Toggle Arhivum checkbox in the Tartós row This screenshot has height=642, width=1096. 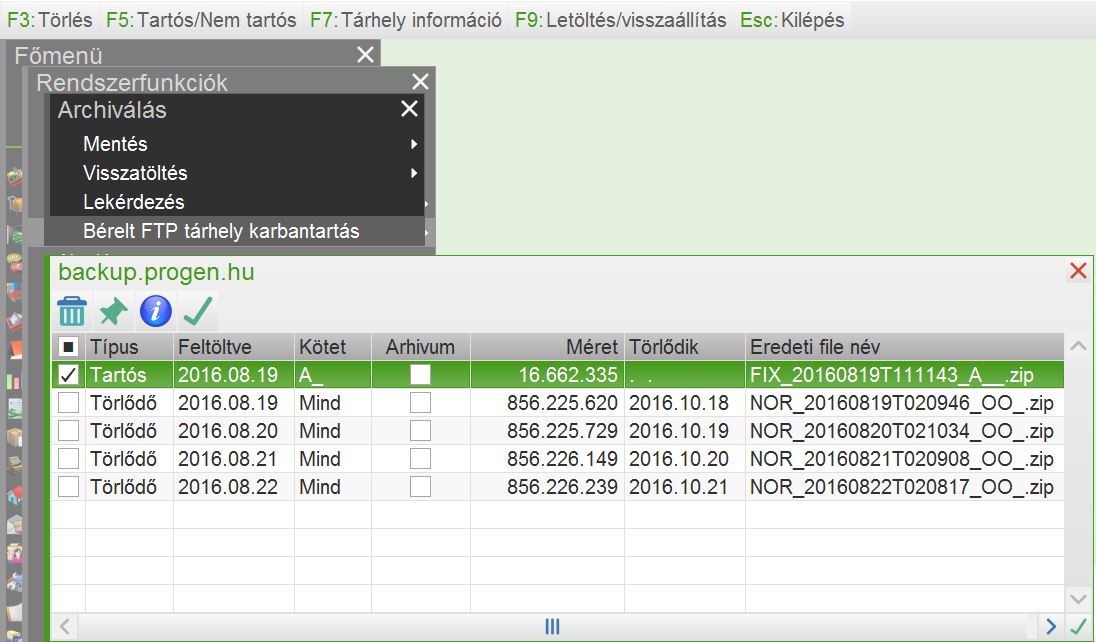pyautogui.click(x=420, y=375)
